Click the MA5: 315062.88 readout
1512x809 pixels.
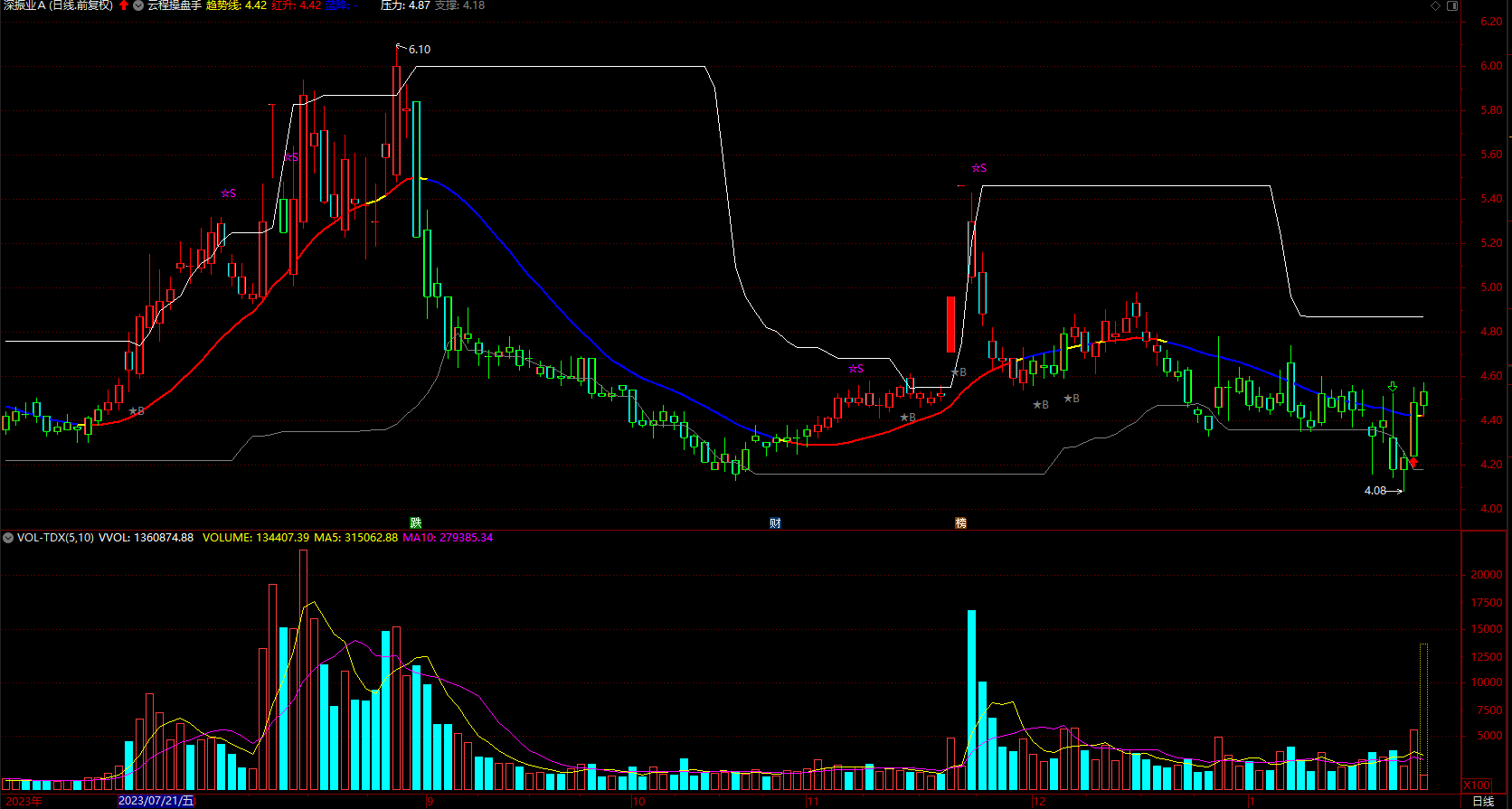[356, 538]
